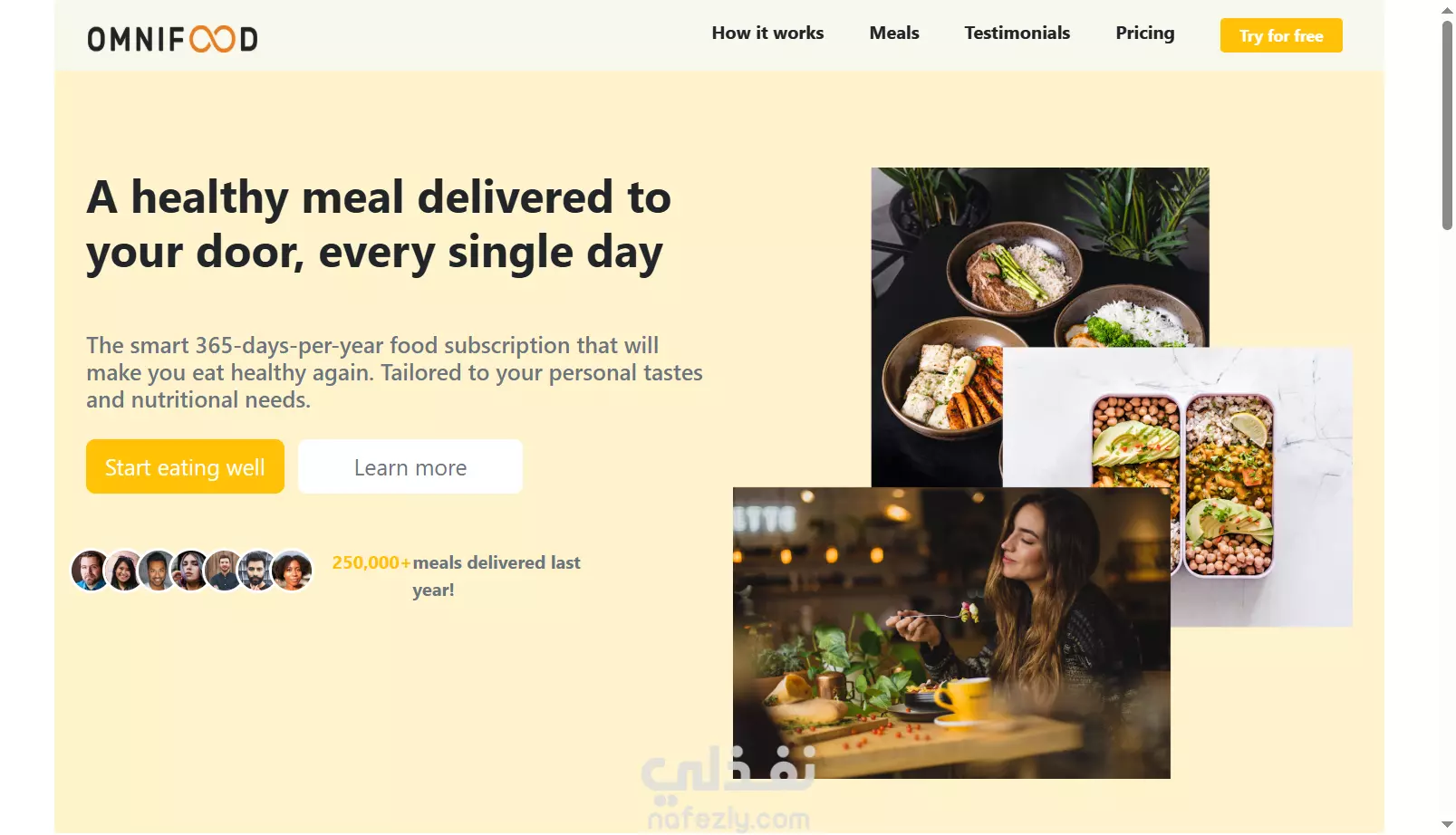Image resolution: width=1456 pixels, height=835 pixels.
Task: Click the scrollbar up arrow
Action: pos(1447,10)
